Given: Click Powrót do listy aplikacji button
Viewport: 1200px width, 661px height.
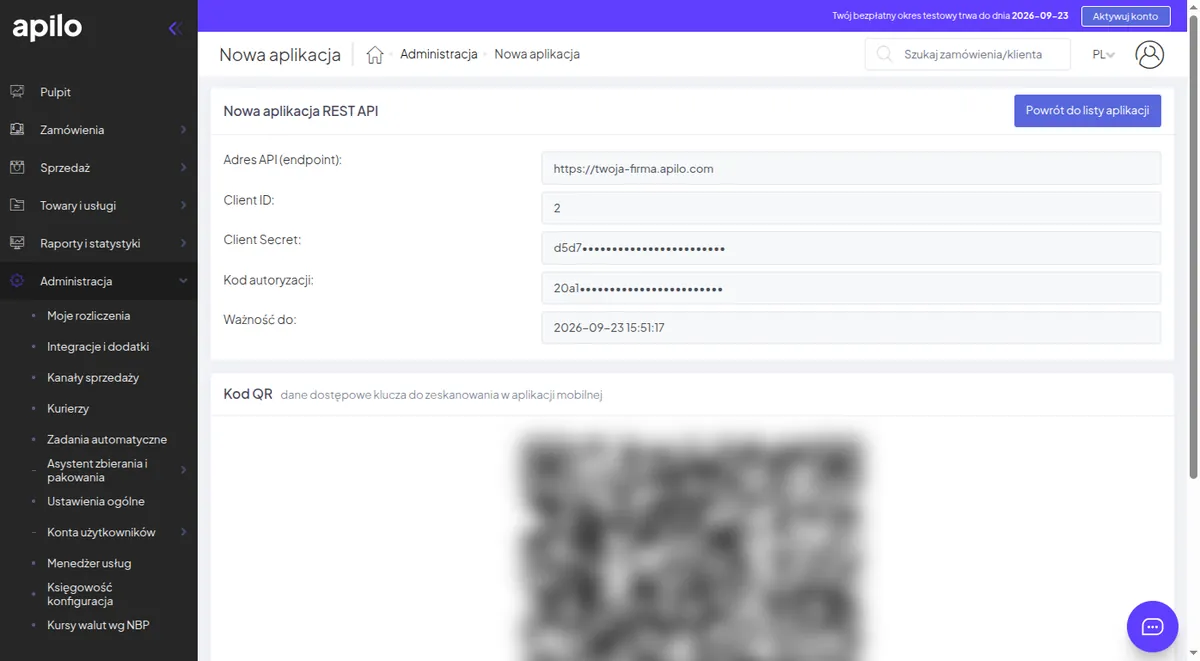Looking at the screenshot, I should coord(1087,111).
